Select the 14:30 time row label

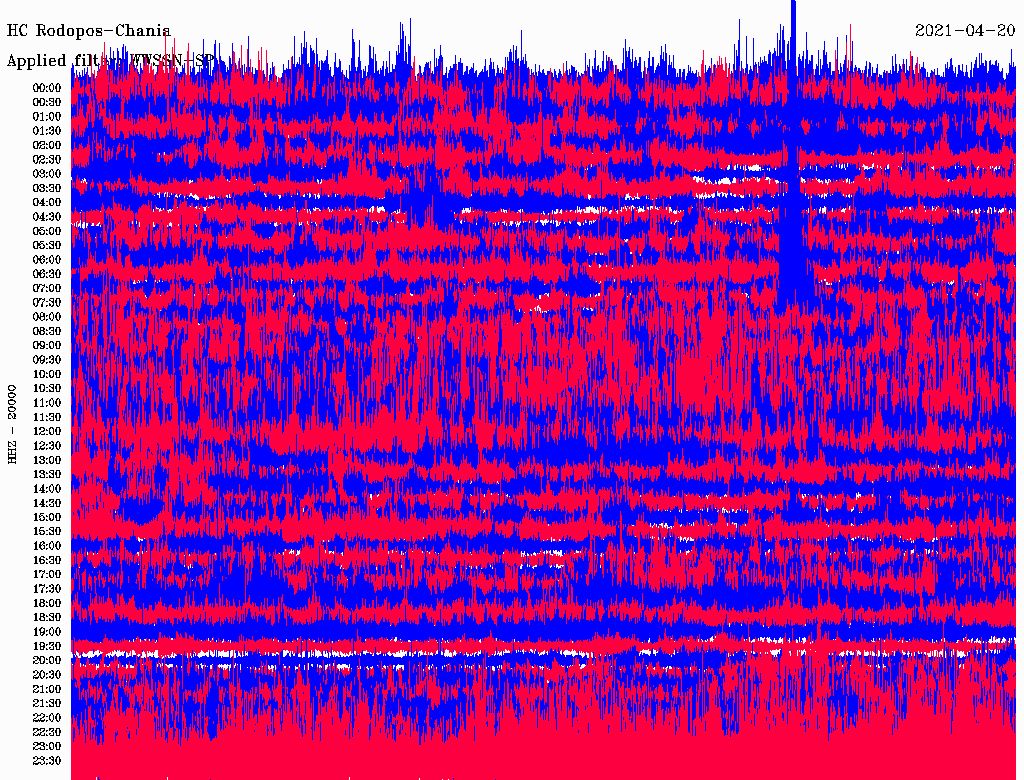pos(47,504)
